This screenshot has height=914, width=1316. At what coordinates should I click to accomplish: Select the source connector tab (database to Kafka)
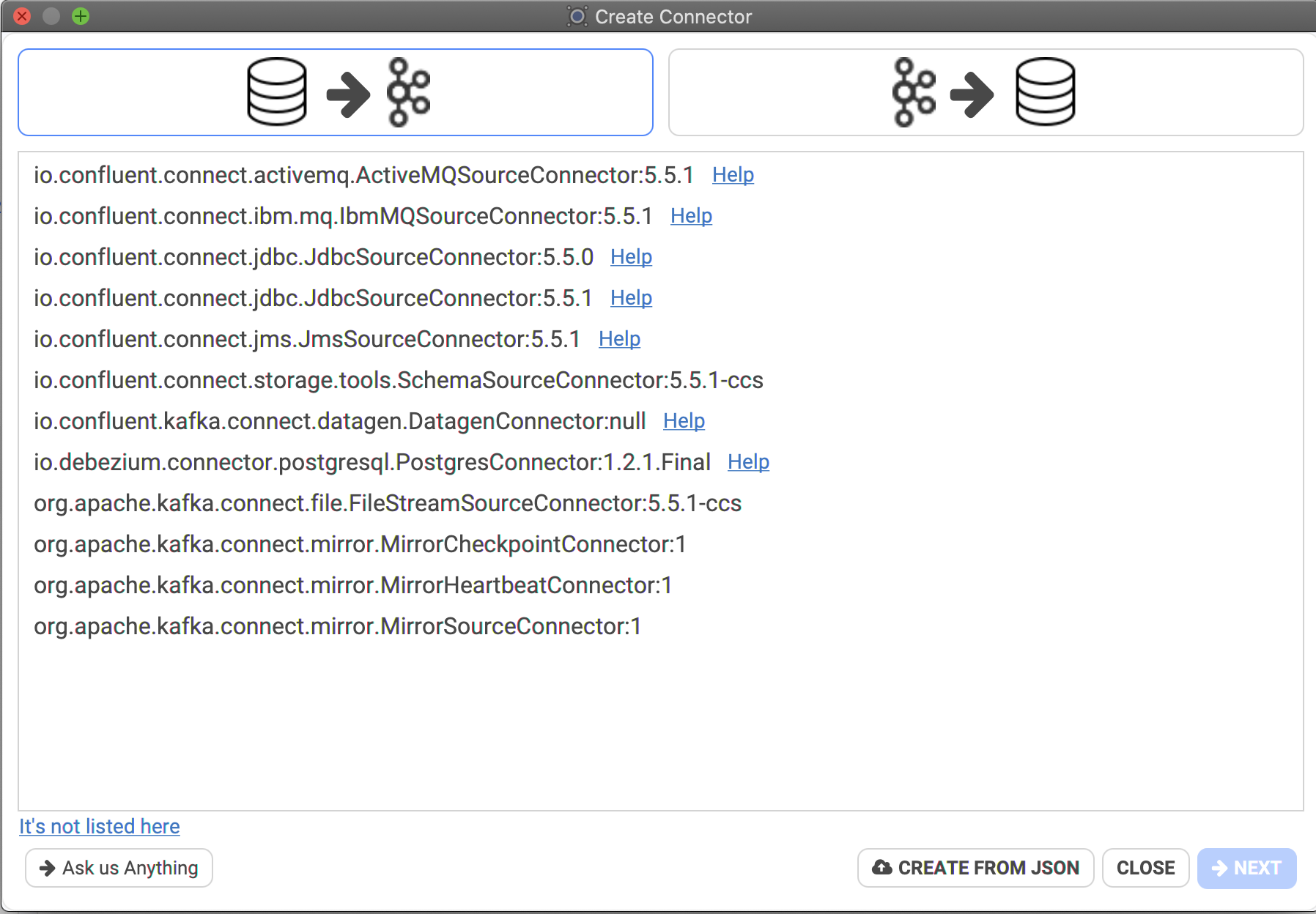336,92
